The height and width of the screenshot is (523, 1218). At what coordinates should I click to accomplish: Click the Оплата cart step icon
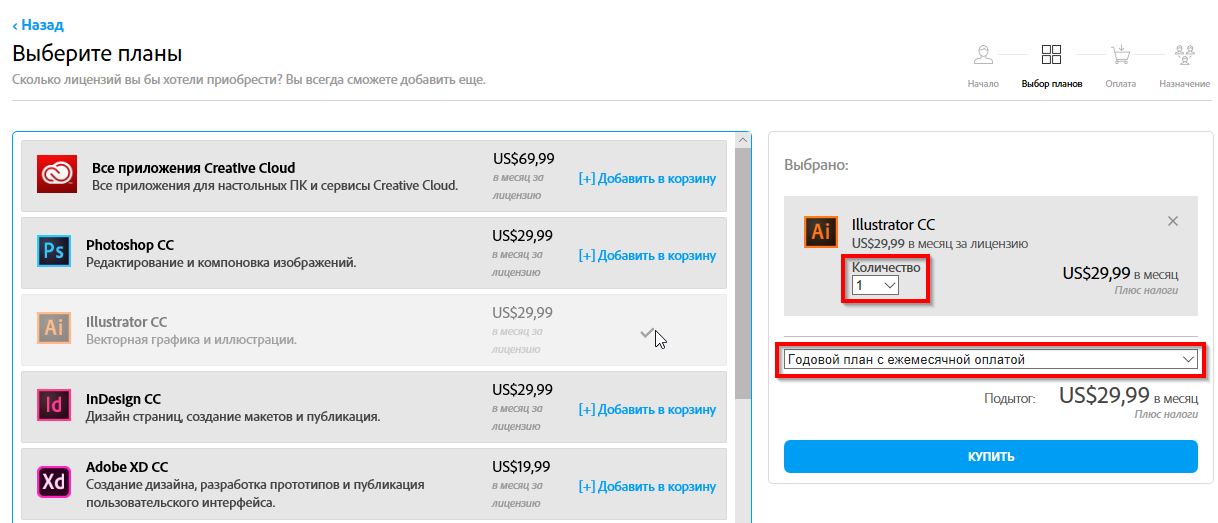tap(1120, 55)
